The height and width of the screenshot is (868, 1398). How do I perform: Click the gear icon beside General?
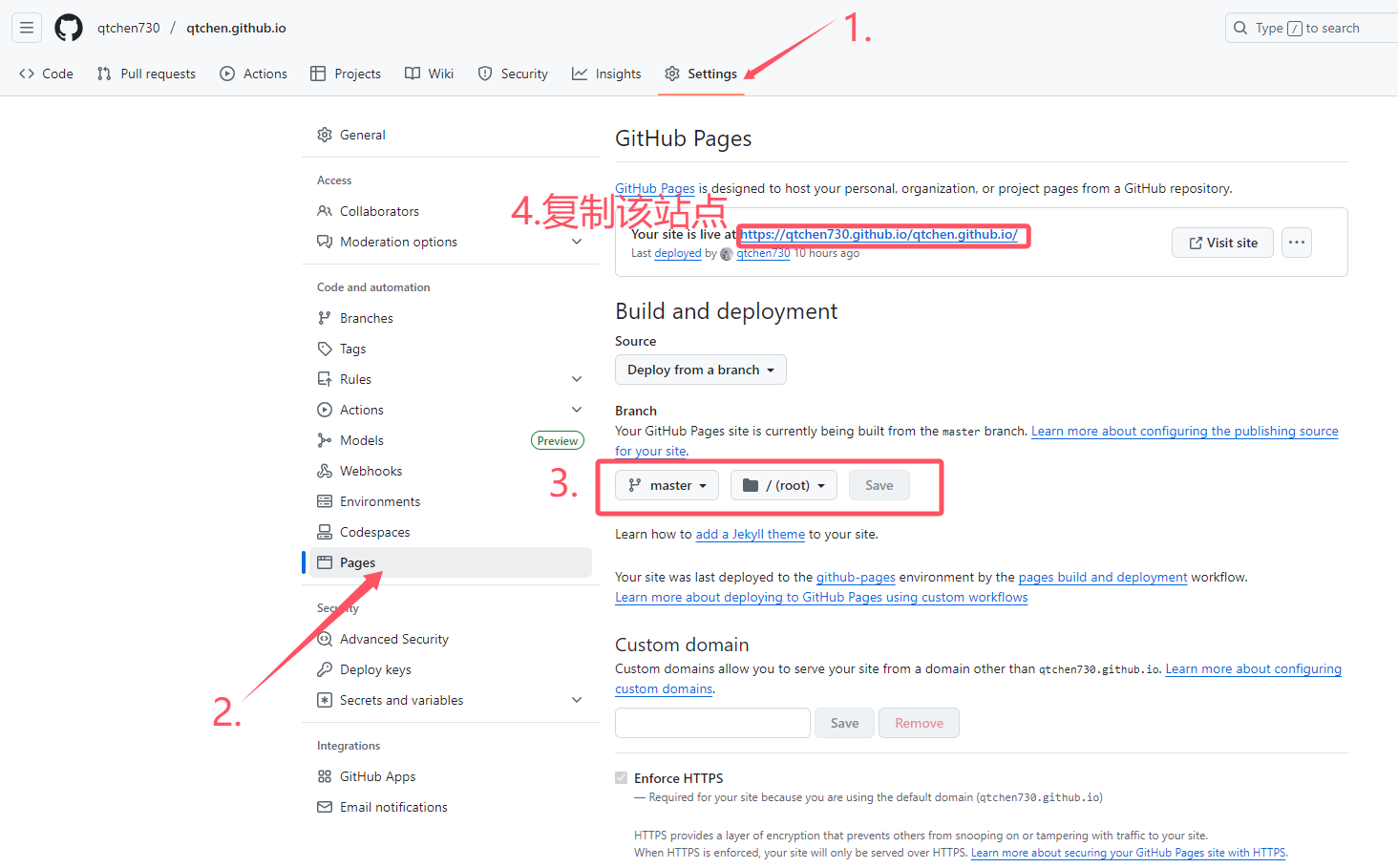[325, 135]
